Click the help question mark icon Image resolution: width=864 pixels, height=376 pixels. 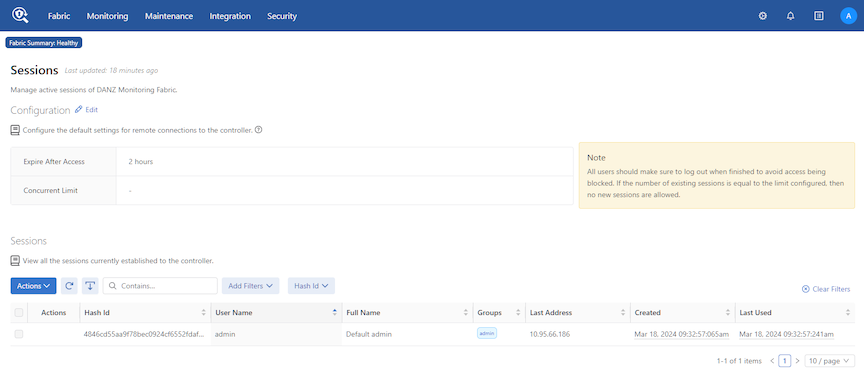(x=258, y=130)
